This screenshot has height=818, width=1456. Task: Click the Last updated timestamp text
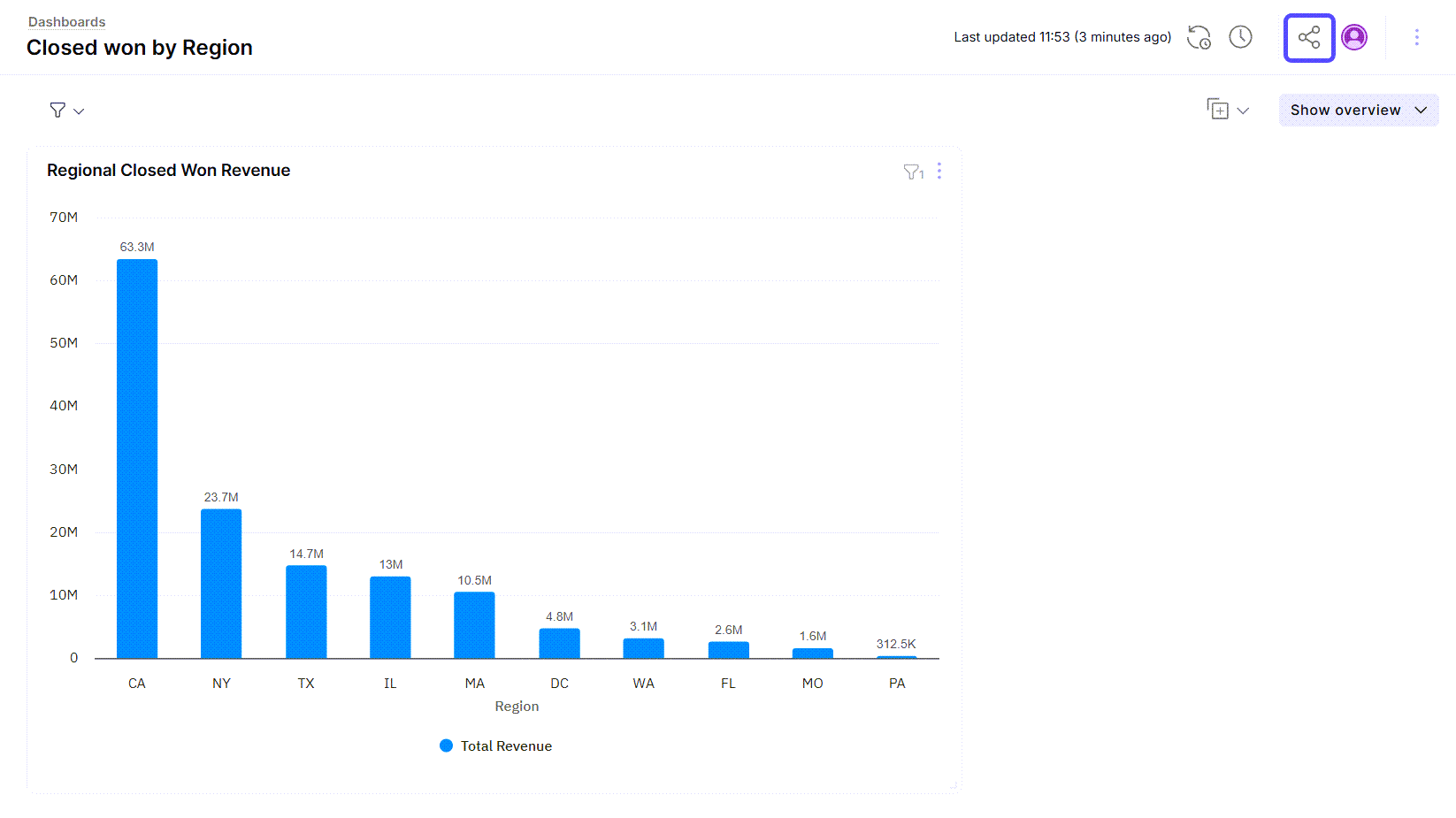click(x=1062, y=37)
